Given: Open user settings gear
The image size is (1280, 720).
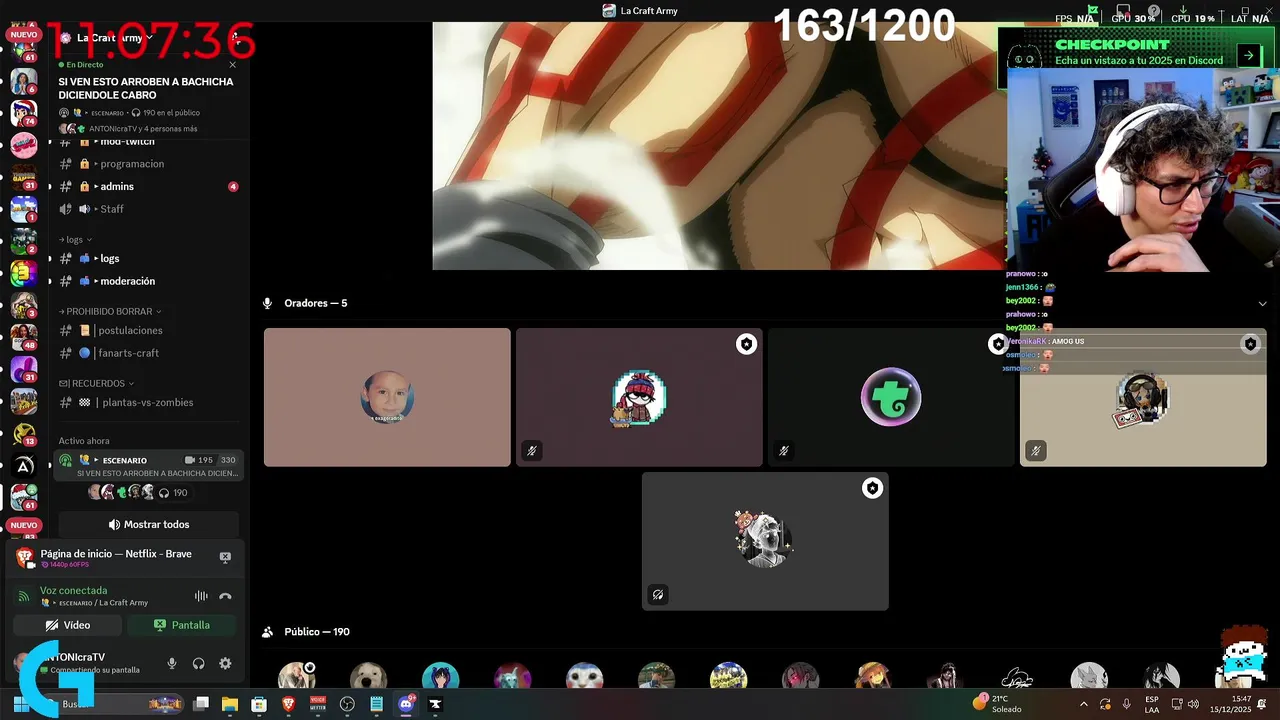Looking at the screenshot, I should click(x=225, y=663).
